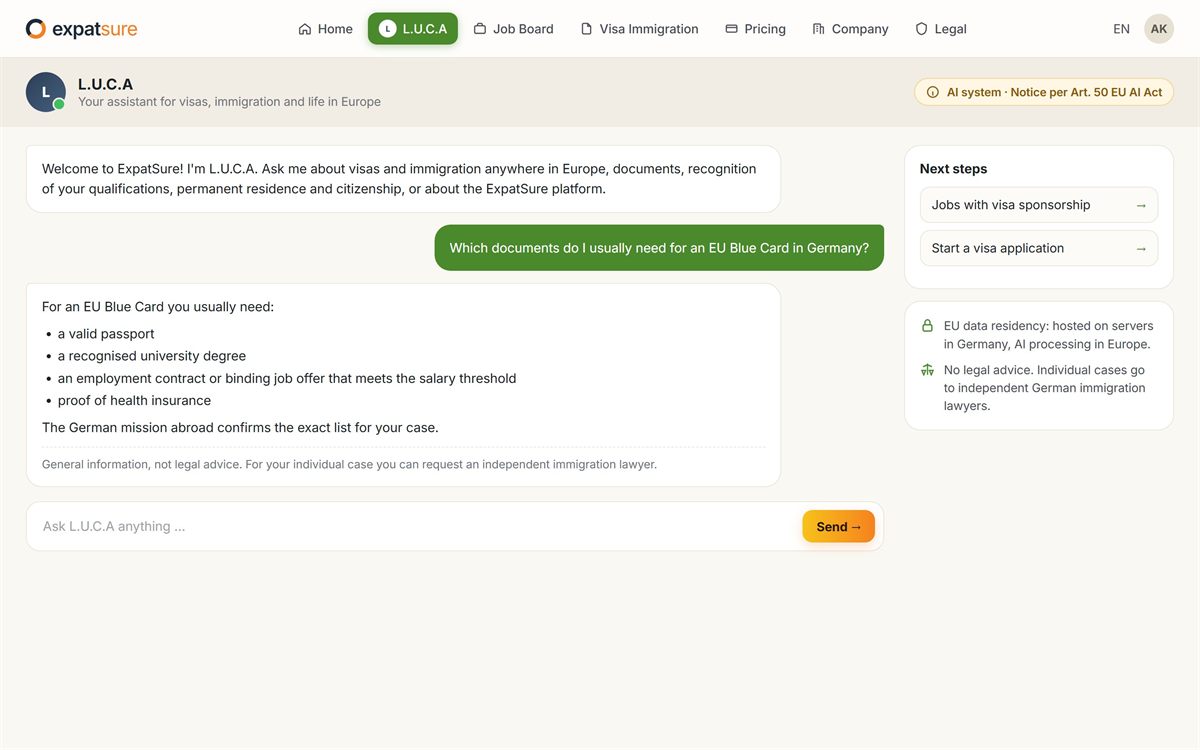The width and height of the screenshot is (1200, 750).
Task: Open the Company menu item
Action: [850, 29]
